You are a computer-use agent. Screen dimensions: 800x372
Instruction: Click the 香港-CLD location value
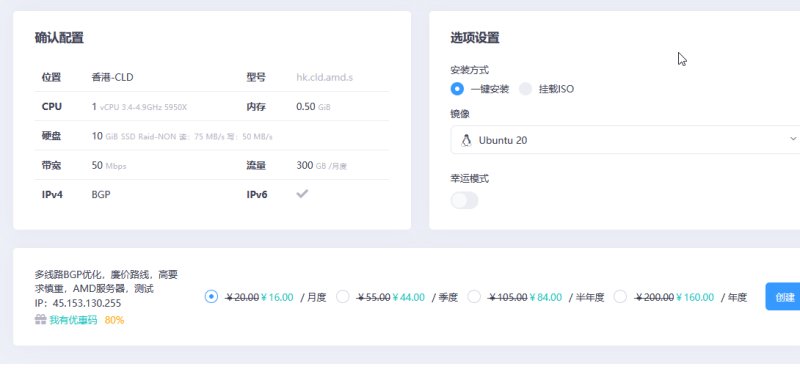pyautogui.click(x=112, y=78)
